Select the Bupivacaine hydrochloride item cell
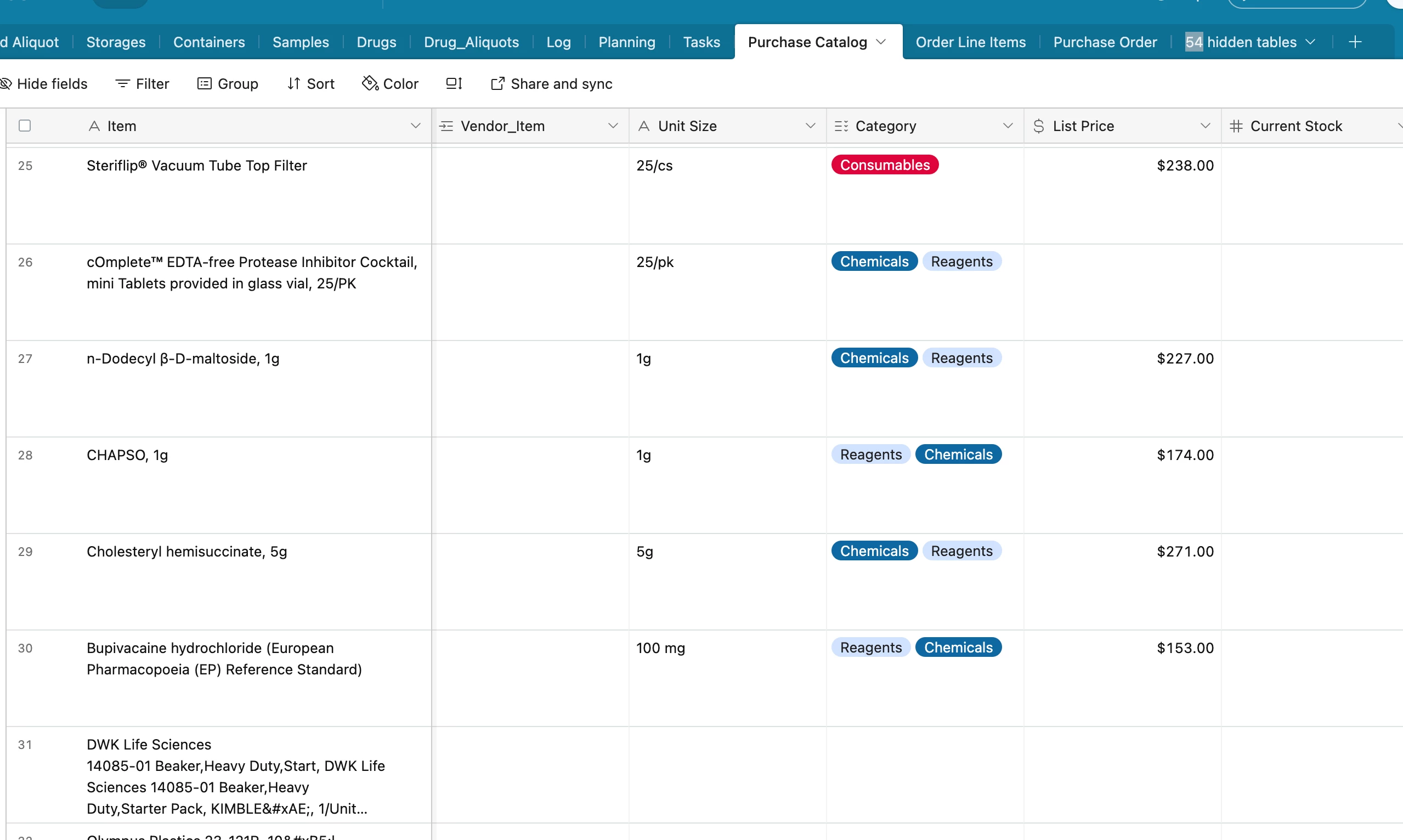The image size is (1403, 840). click(218, 679)
